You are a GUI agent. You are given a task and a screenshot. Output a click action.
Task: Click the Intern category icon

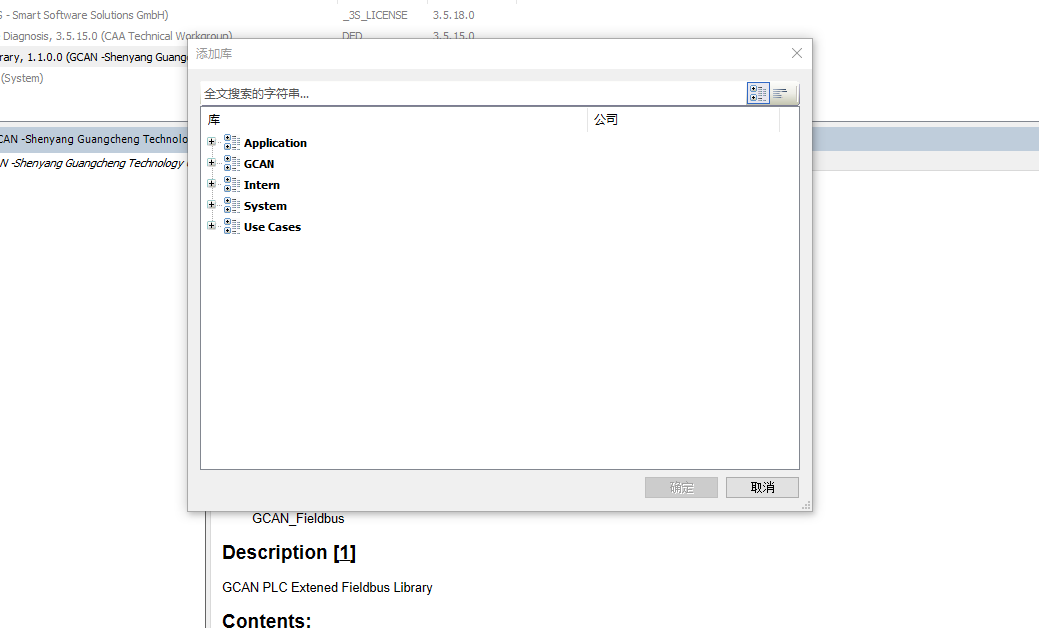click(232, 184)
